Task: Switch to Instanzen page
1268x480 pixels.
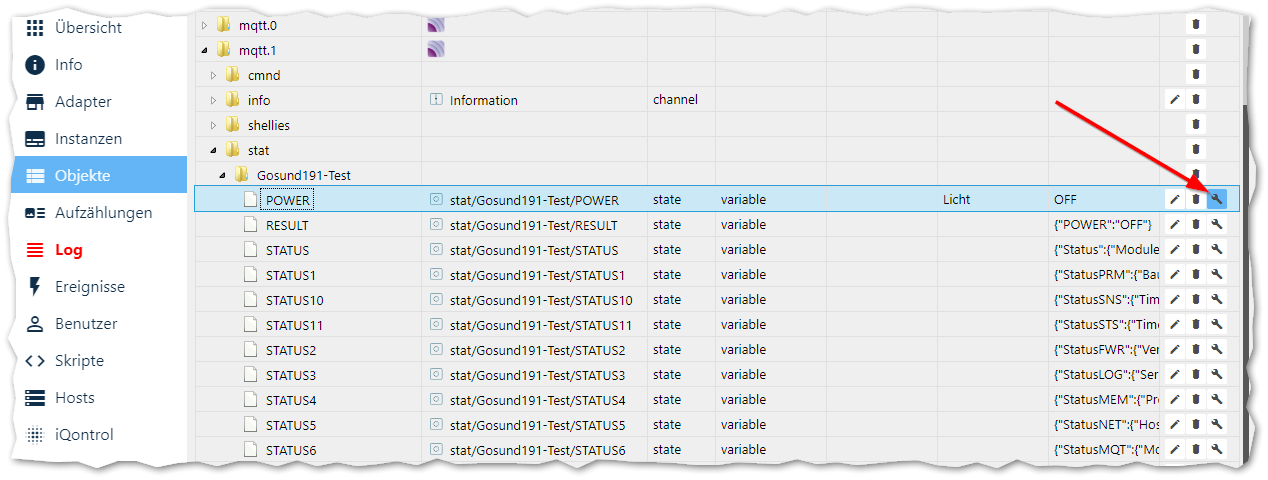Action: coord(88,139)
